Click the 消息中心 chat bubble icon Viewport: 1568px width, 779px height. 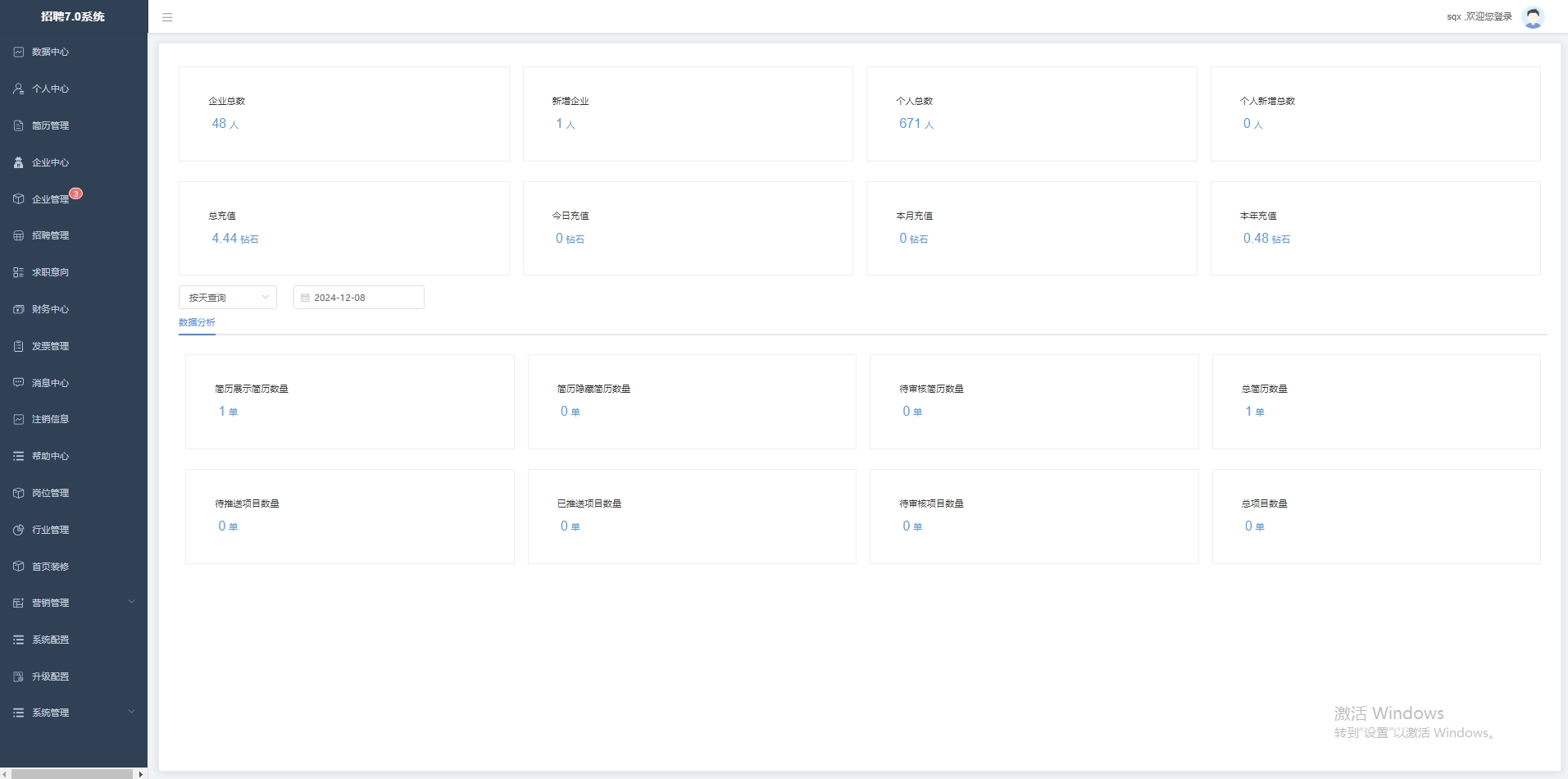[18, 383]
